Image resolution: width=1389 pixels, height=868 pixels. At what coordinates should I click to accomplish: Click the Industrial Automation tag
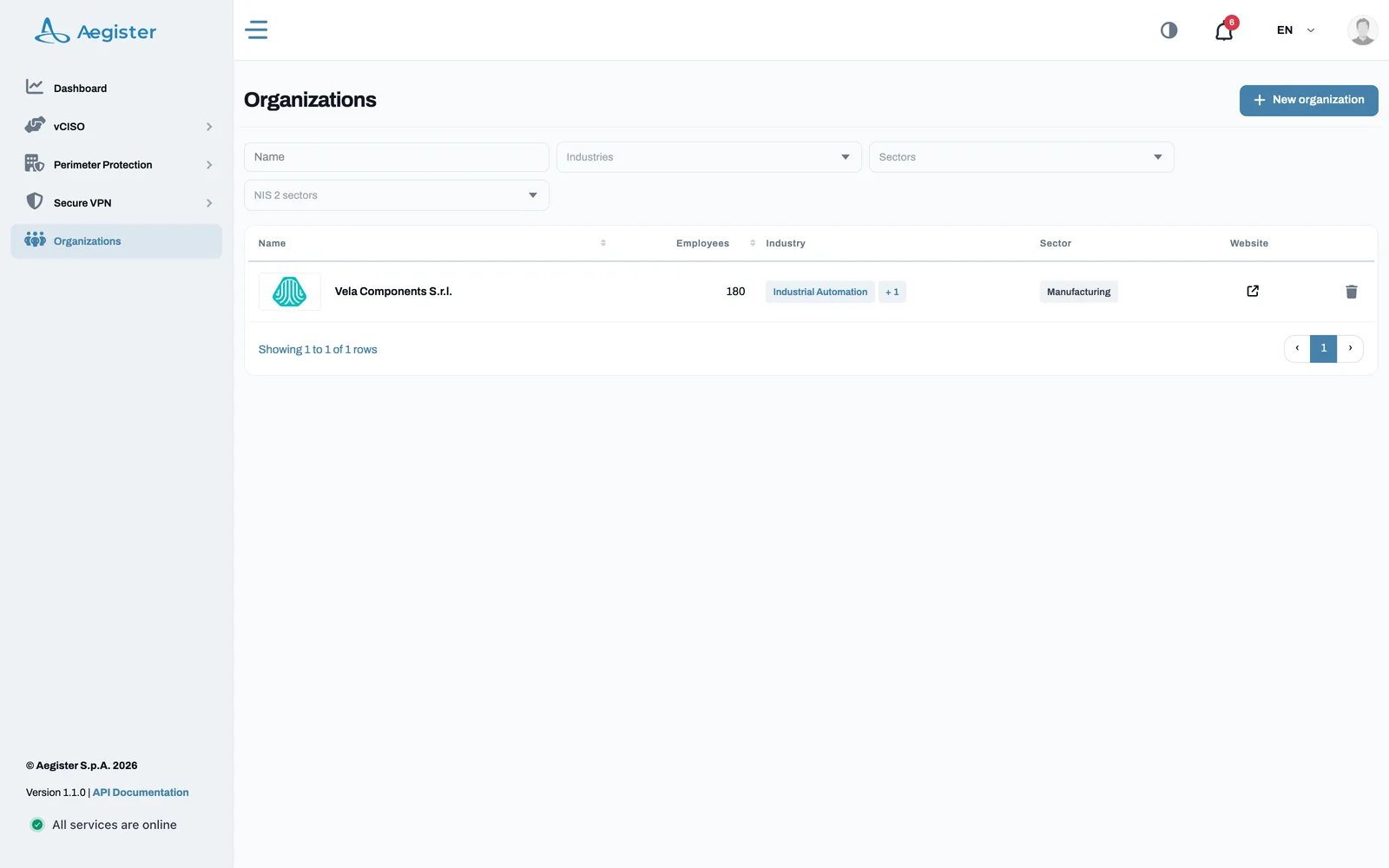tap(820, 292)
